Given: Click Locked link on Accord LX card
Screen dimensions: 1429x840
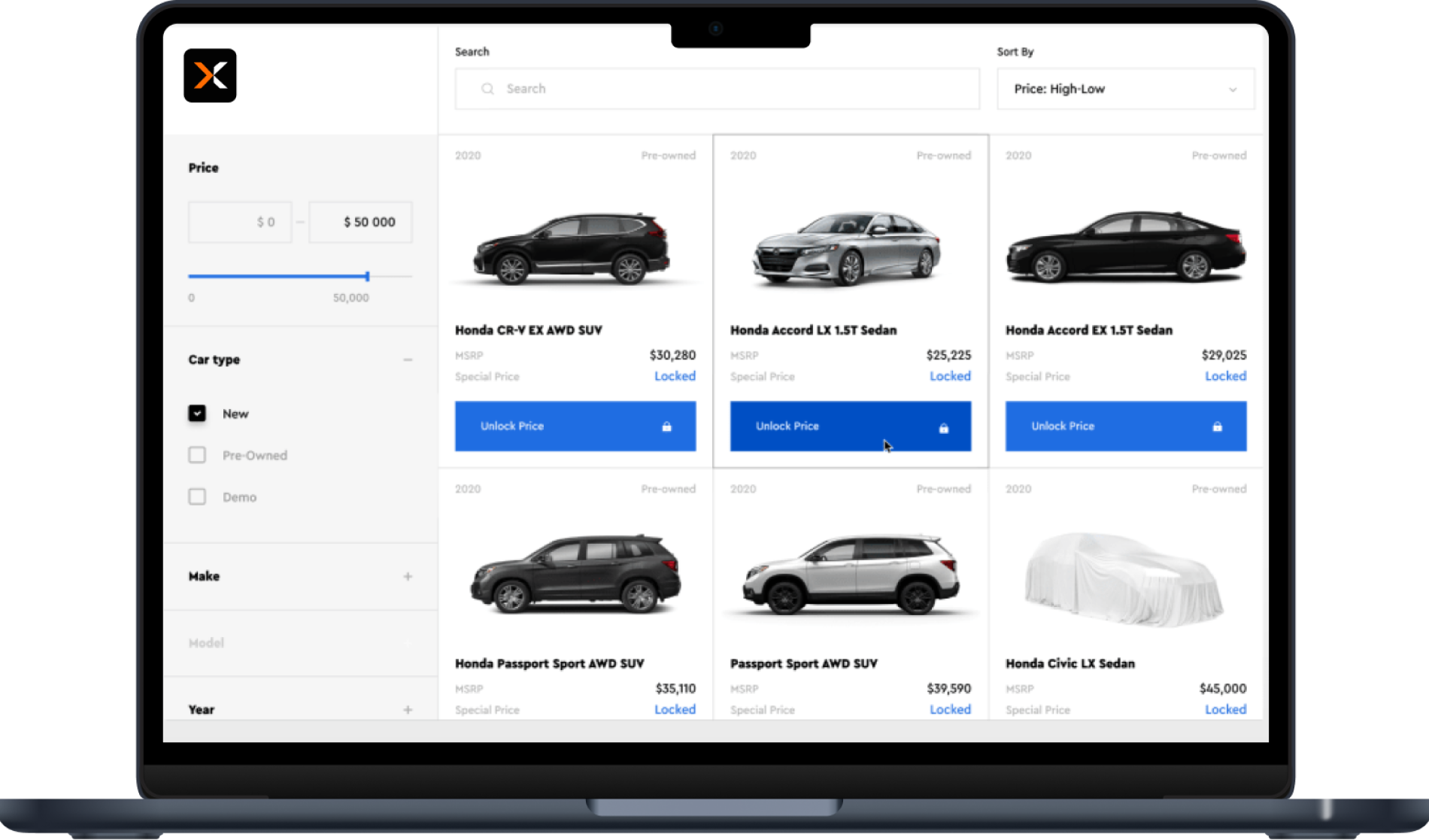Looking at the screenshot, I should click(950, 376).
